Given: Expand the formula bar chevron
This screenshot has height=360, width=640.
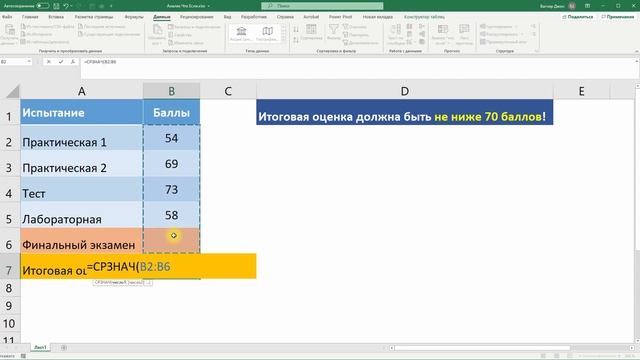Looking at the screenshot, I should click(637, 61).
